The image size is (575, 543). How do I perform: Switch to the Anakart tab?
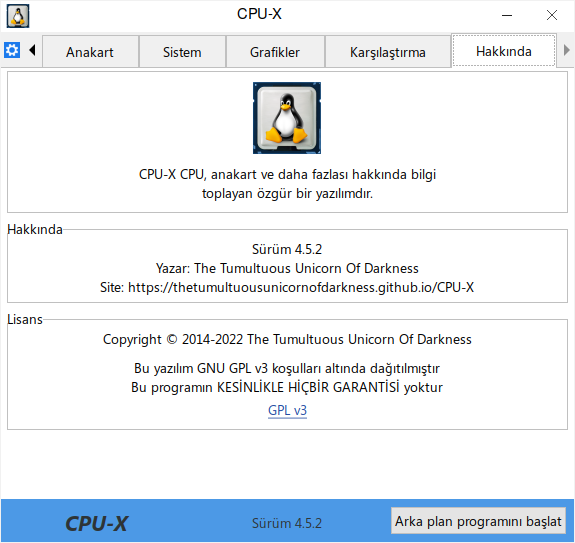(x=90, y=52)
